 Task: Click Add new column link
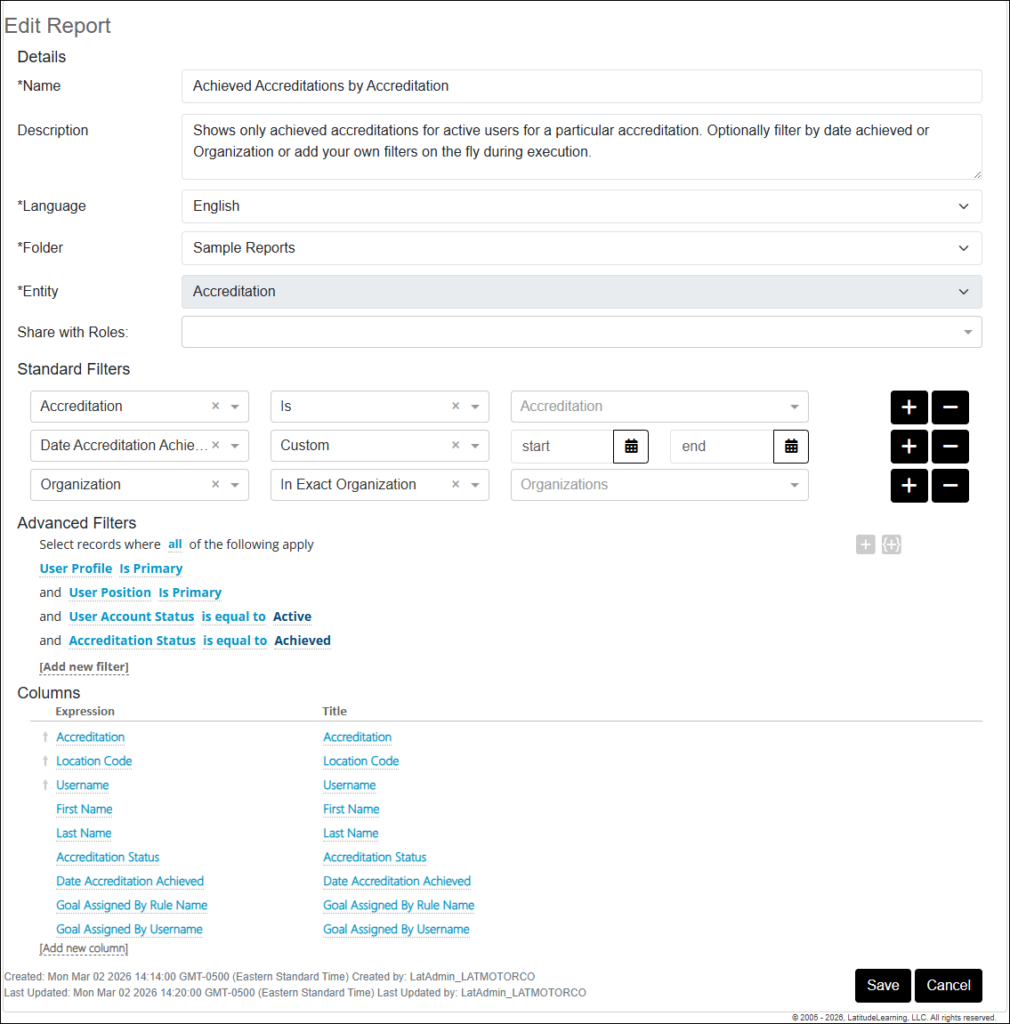84,948
